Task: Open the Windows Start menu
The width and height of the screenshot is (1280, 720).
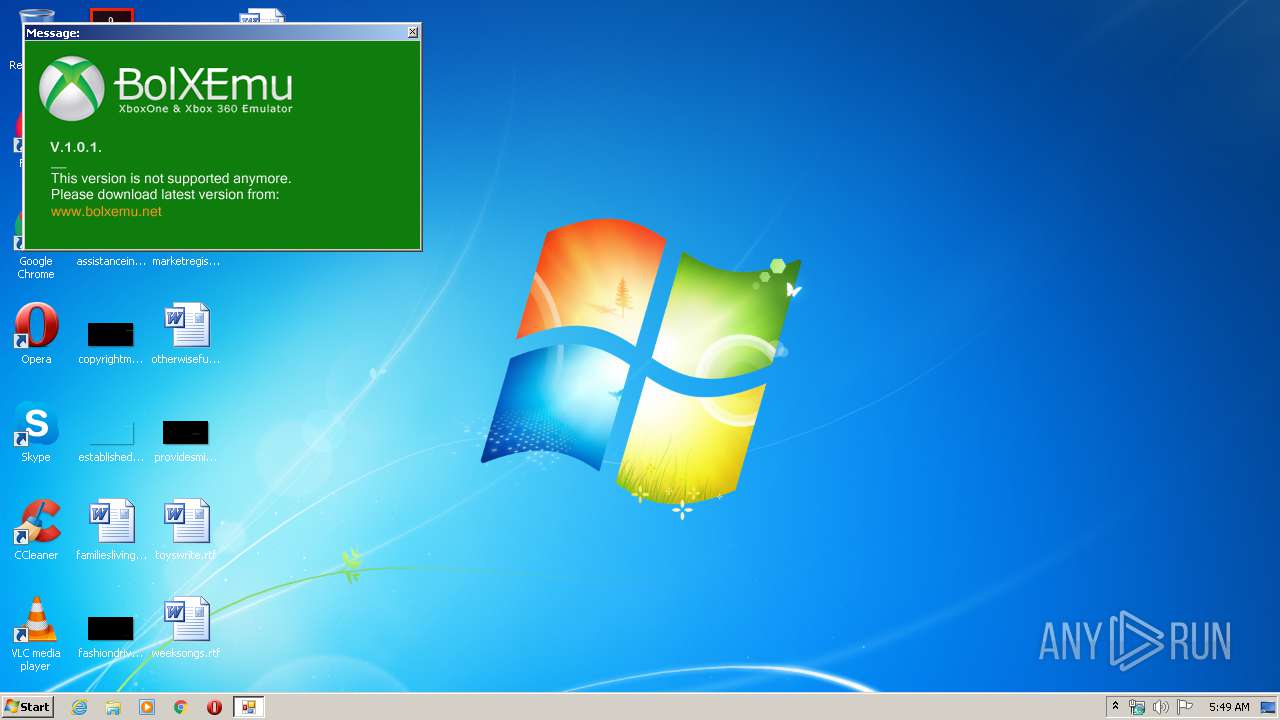Action: [x=28, y=707]
